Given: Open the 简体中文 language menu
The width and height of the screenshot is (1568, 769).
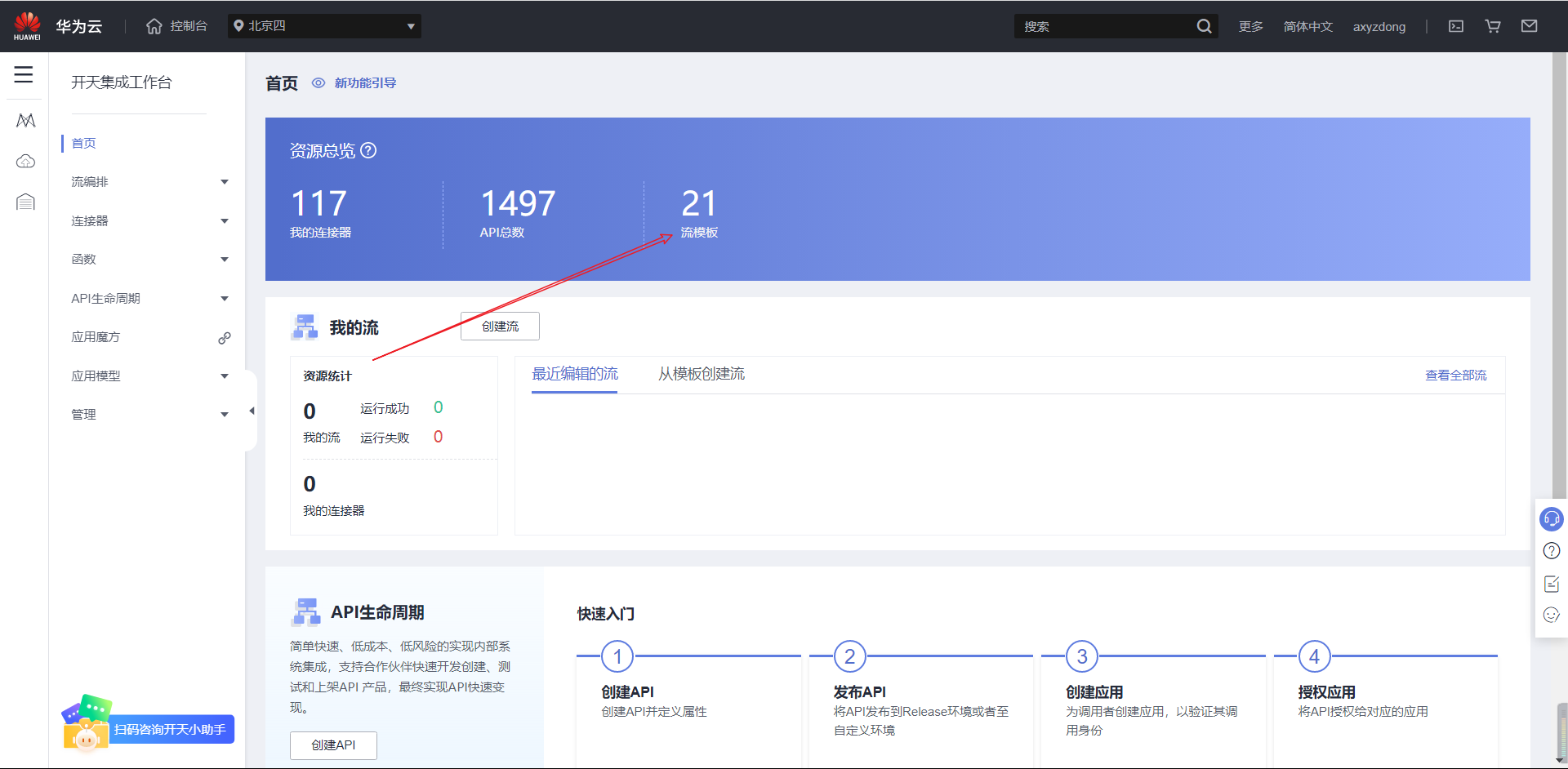Looking at the screenshot, I should pyautogui.click(x=1307, y=26).
